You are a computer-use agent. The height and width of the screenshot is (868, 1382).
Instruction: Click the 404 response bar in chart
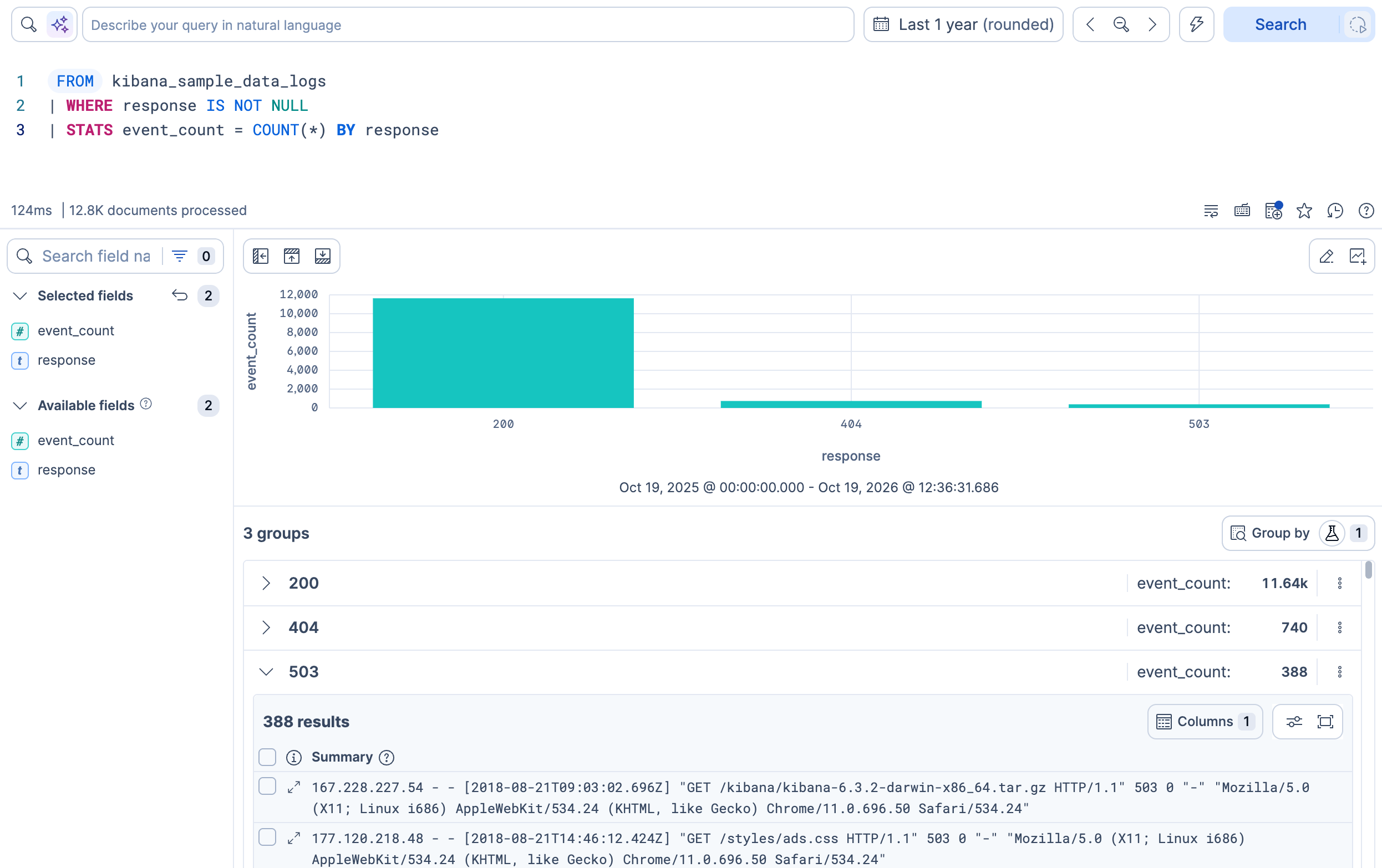coord(851,405)
